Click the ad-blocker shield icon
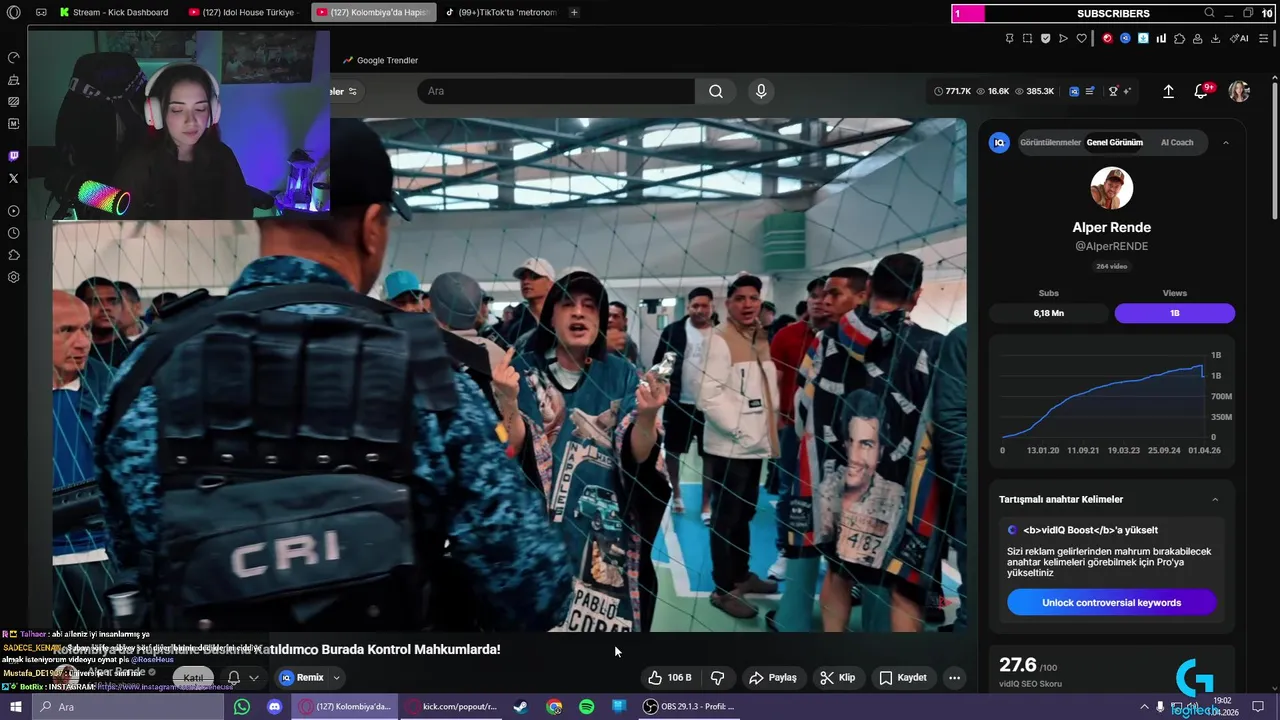Screen dimensions: 1280x720 click(1045, 38)
